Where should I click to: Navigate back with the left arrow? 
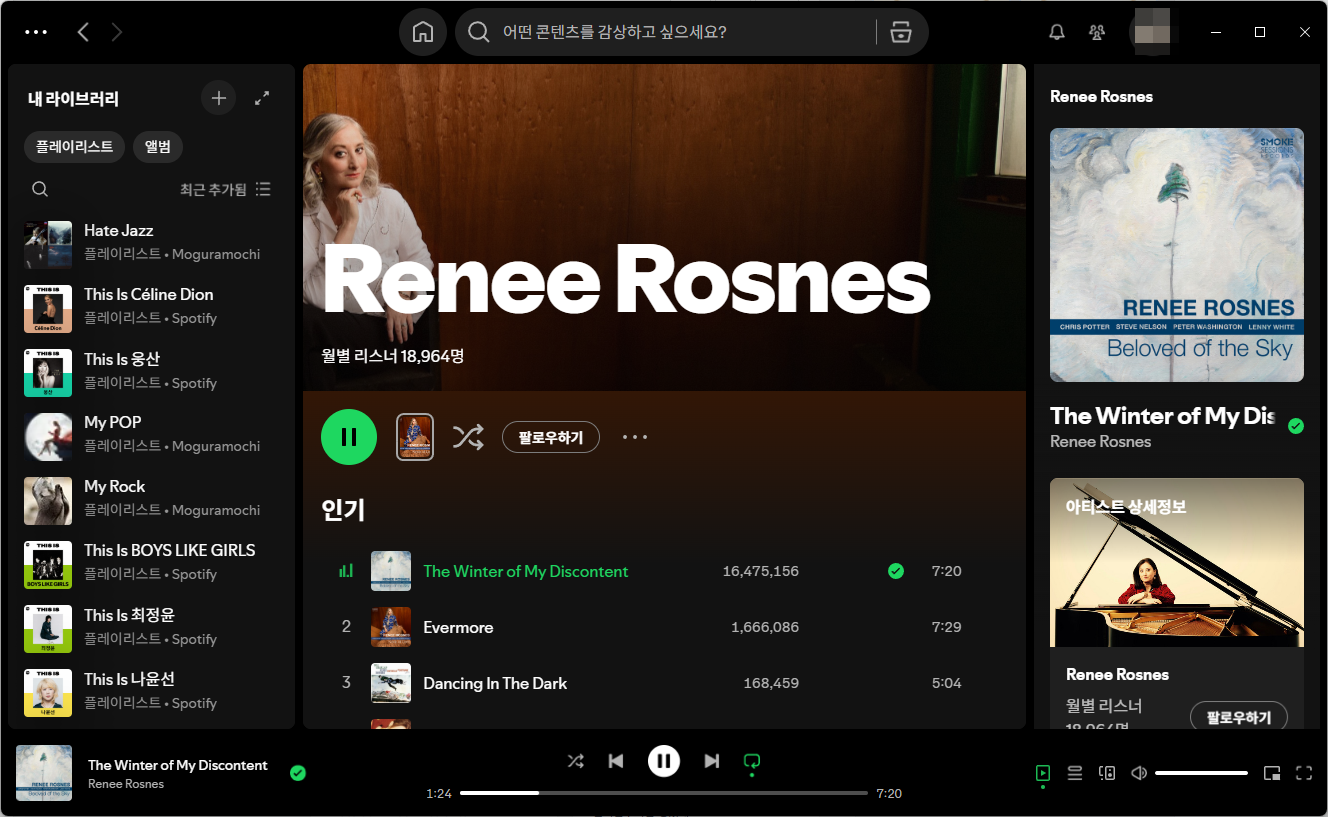83,32
